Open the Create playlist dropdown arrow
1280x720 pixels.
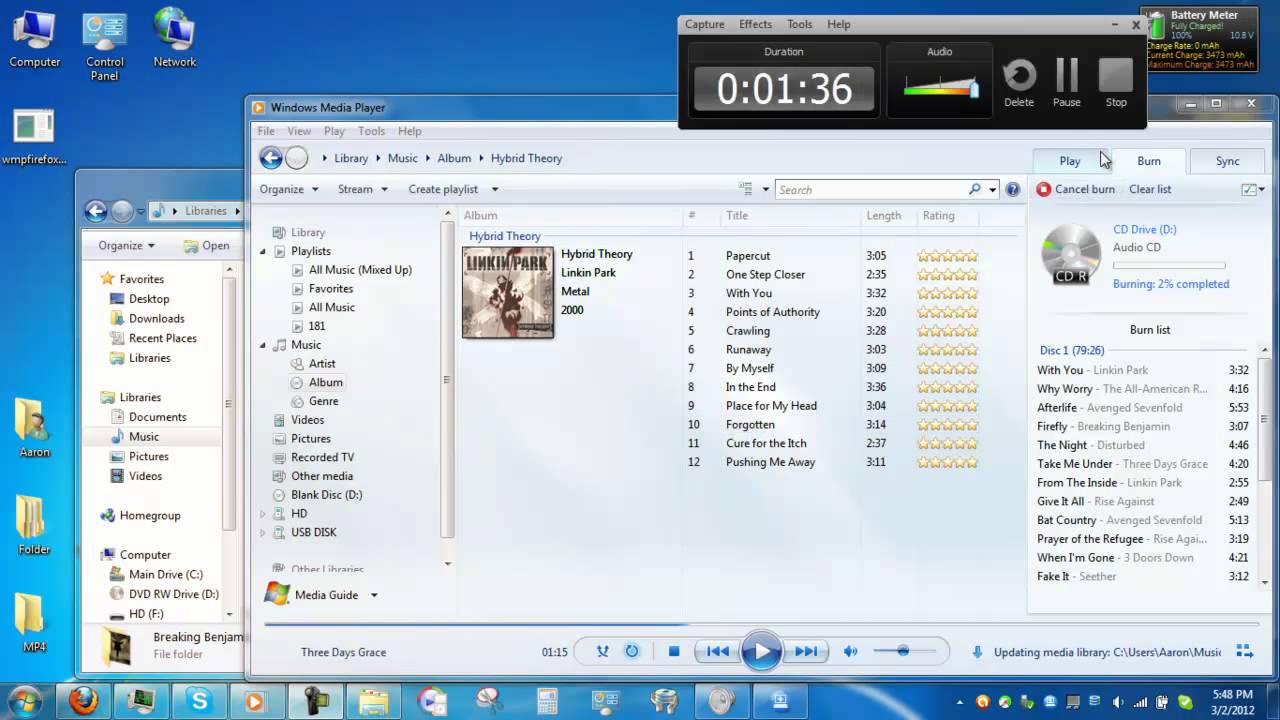(x=494, y=189)
